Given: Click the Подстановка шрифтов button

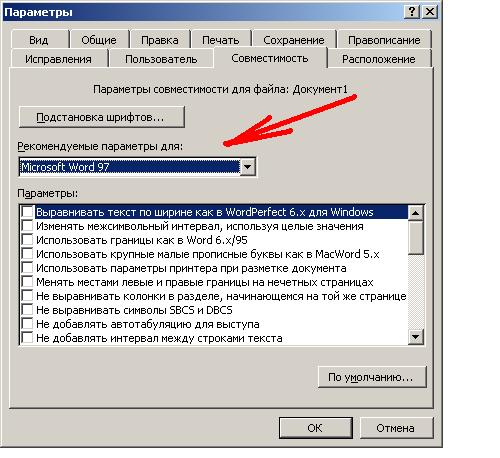Looking at the screenshot, I should pos(102,117).
